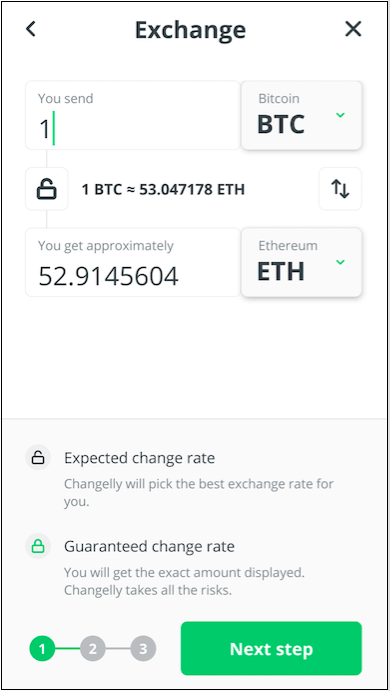Viewport: 390px width, 691px height.
Task: Click the green chevron beside ETH
Action: click(x=340, y=262)
